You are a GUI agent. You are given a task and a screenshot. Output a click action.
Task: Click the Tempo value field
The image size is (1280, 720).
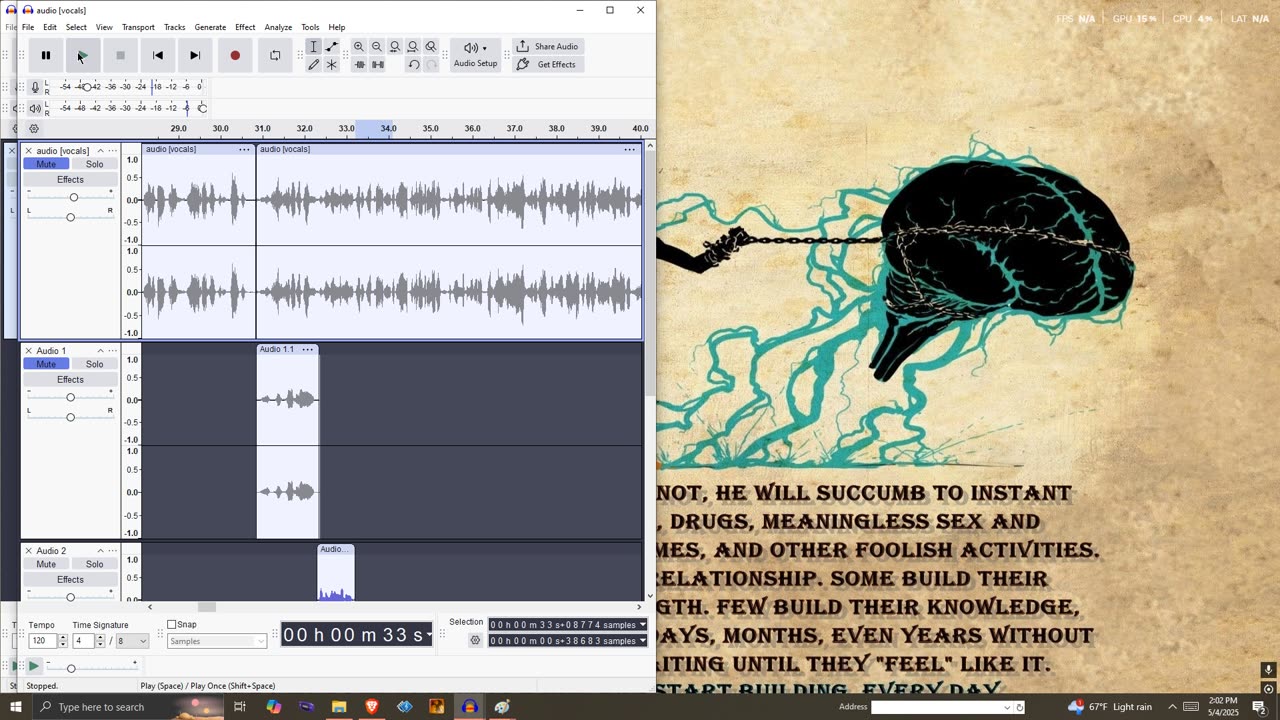(42, 641)
